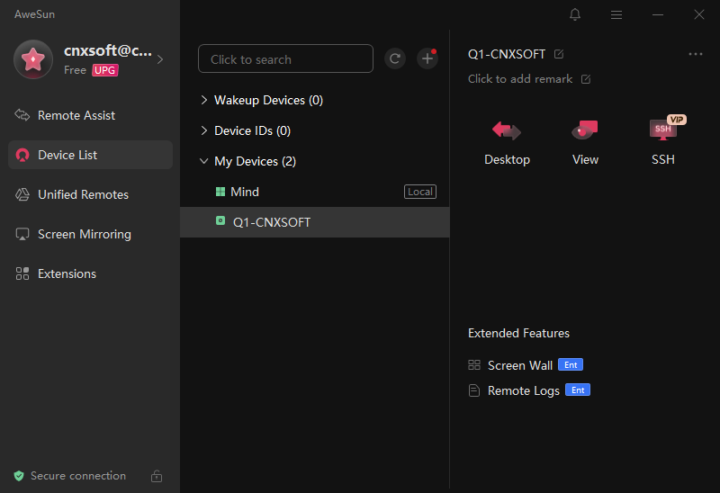Click the Q1-CNXSOFT title in details panel

tap(506, 54)
